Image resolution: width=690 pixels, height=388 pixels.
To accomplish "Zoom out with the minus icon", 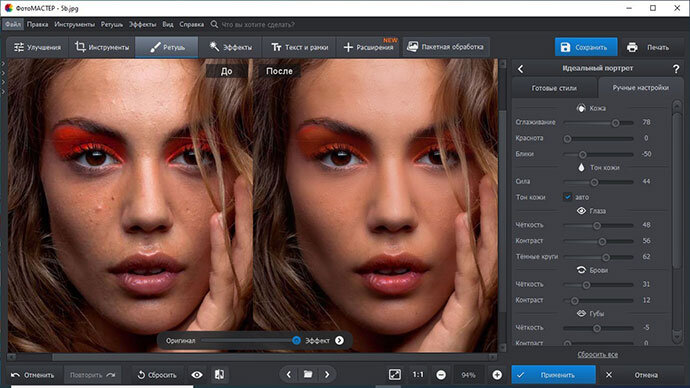I will click(x=441, y=375).
